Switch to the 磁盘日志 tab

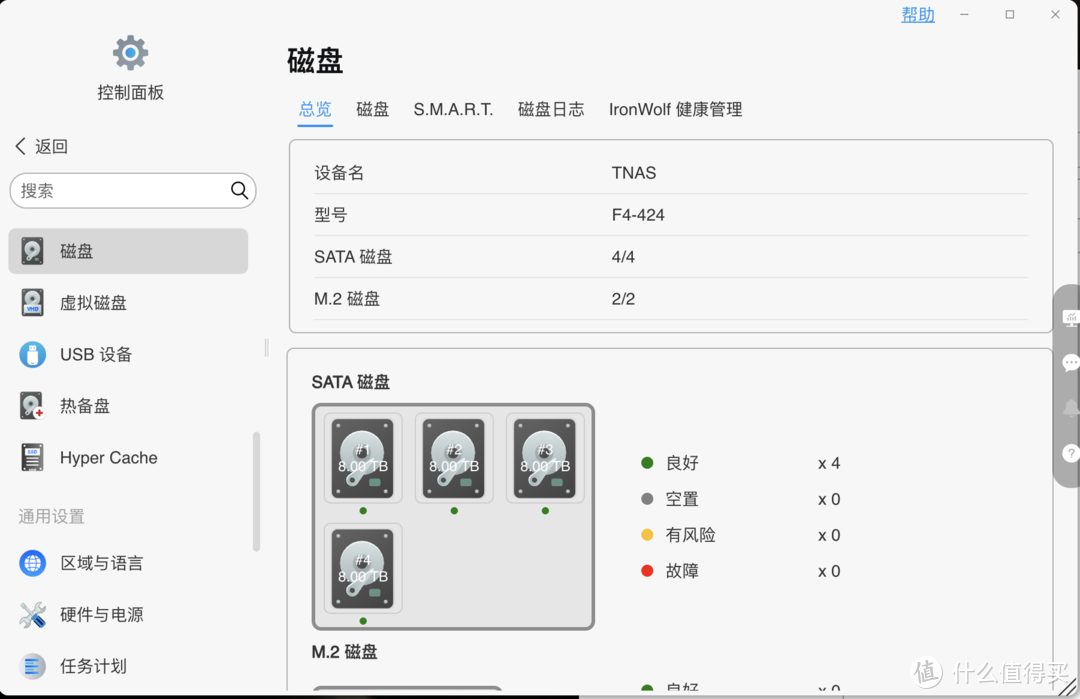[x=551, y=110]
